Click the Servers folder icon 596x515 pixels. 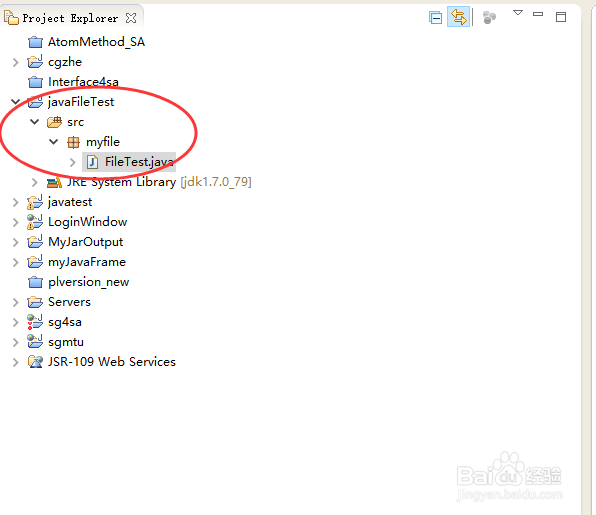tap(35, 302)
